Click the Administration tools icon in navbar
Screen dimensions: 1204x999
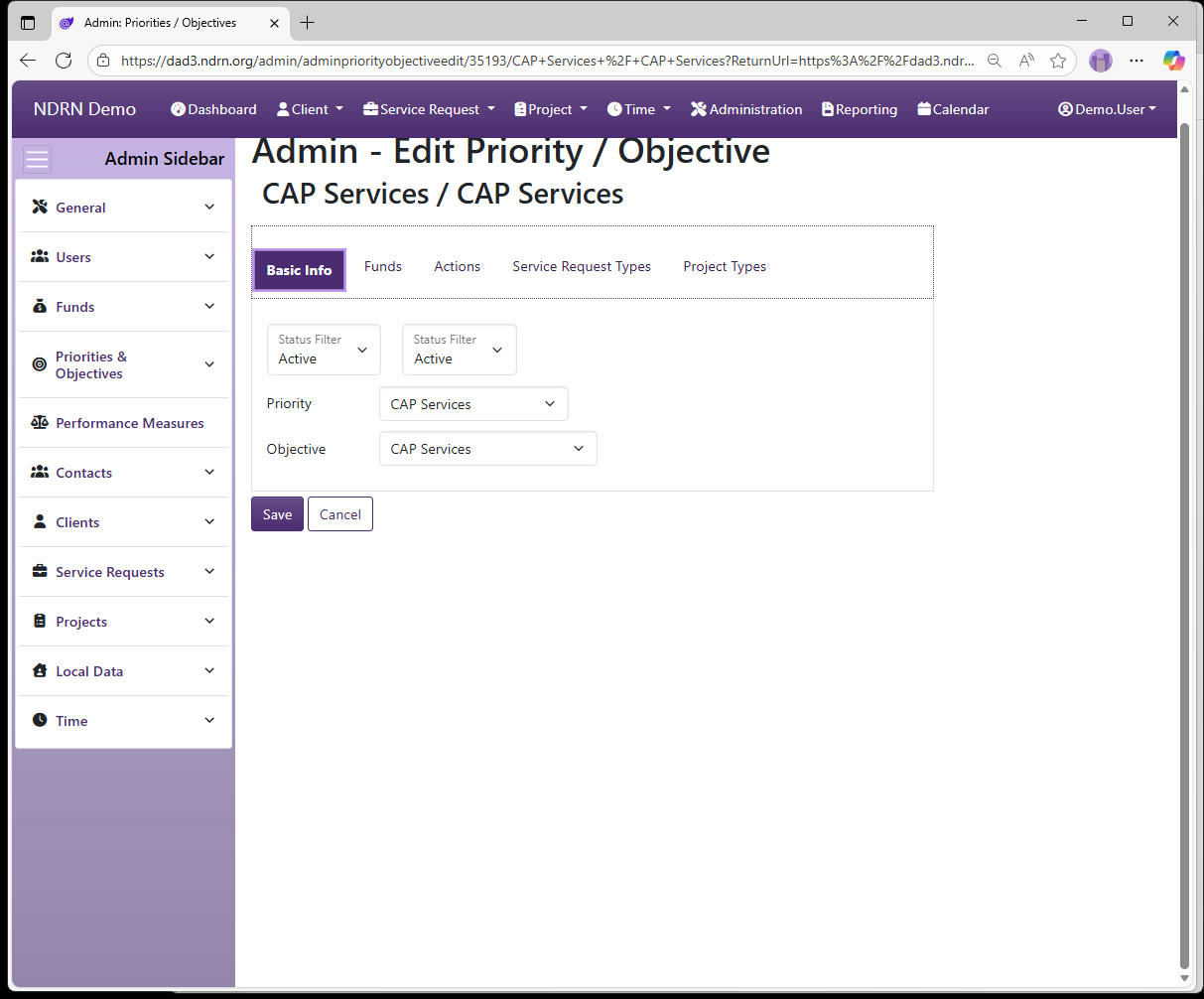pos(699,109)
